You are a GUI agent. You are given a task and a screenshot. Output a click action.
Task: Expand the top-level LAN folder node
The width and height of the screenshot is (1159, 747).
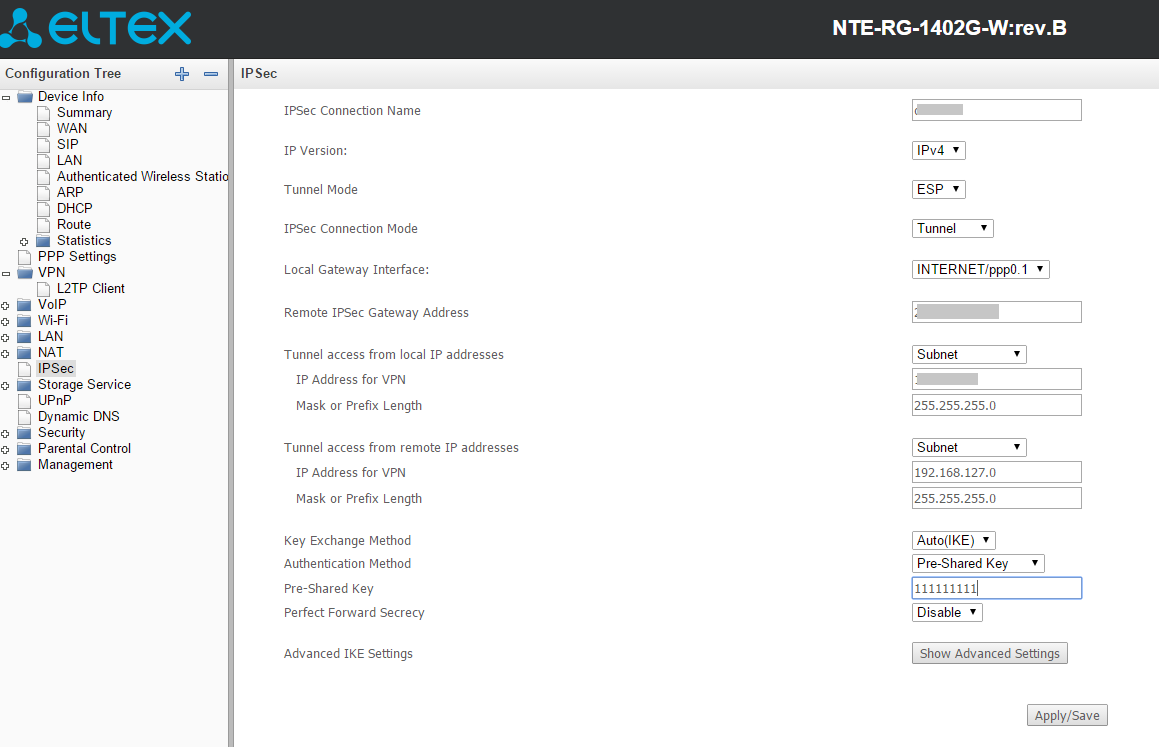6,338
